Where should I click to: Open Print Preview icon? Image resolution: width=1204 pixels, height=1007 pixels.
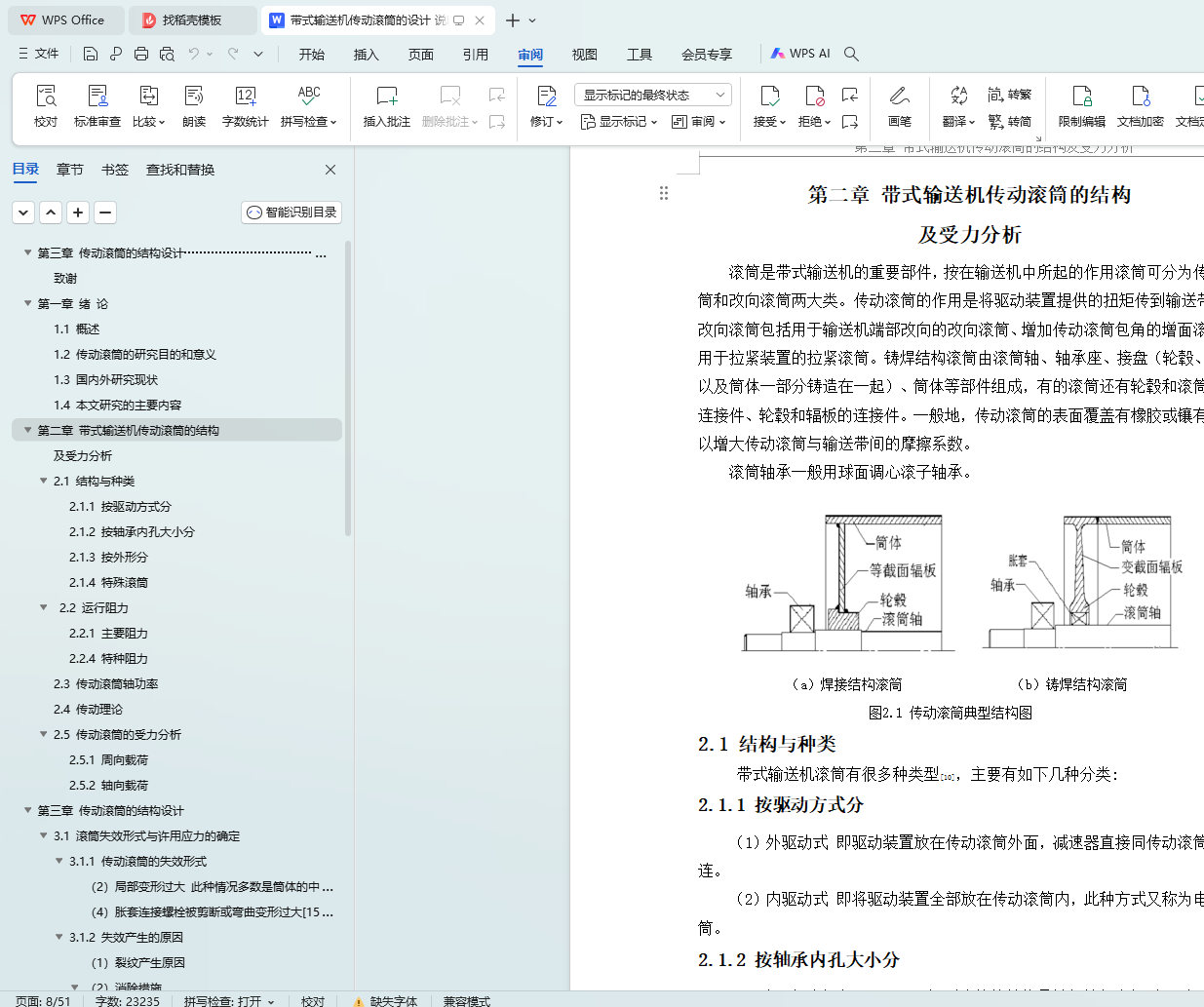(167, 54)
